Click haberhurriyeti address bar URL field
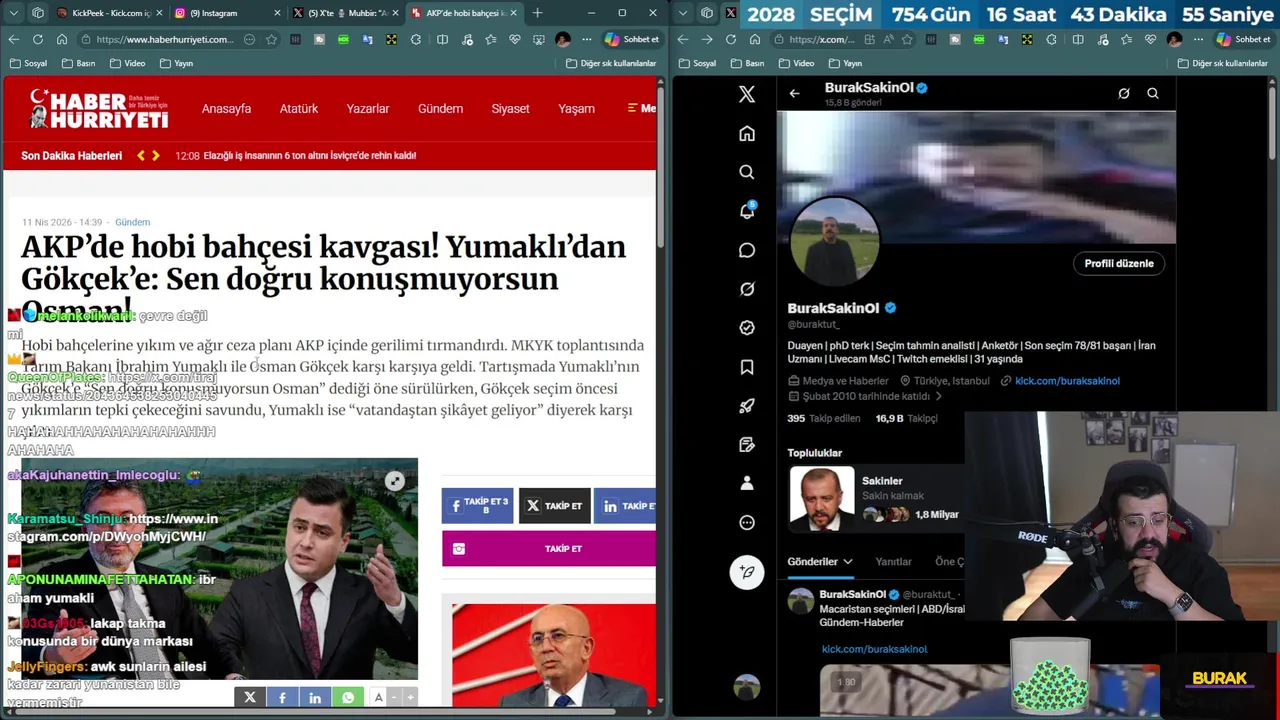 pos(165,39)
